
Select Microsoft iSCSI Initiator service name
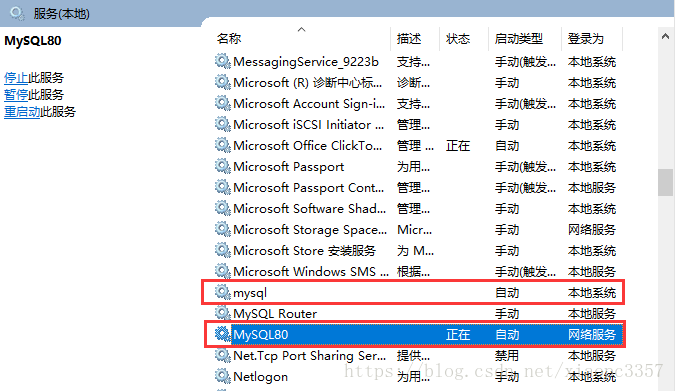click(x=309, y=125)
